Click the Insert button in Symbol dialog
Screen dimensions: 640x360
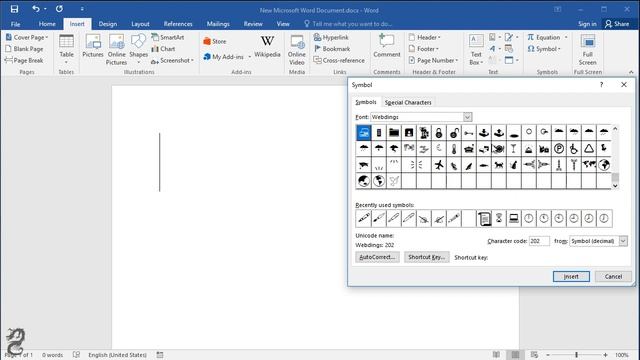(571, 276)
